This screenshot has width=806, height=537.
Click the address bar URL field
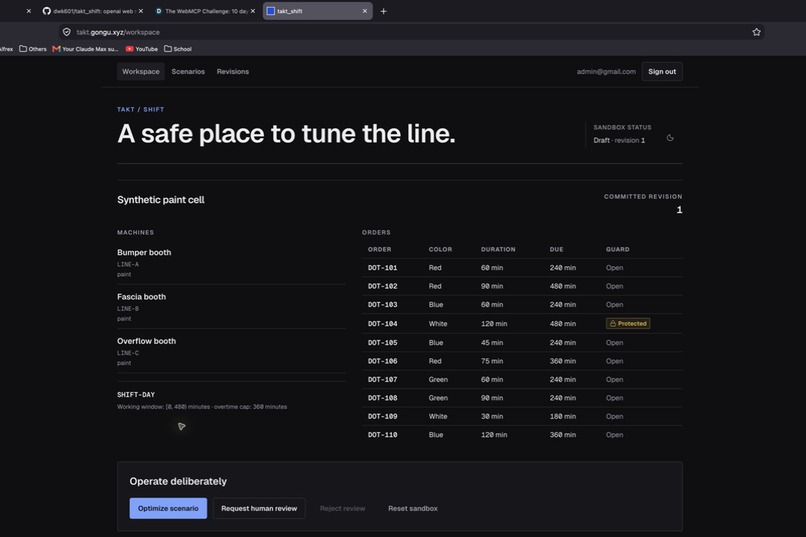click(x=411, y=32)
